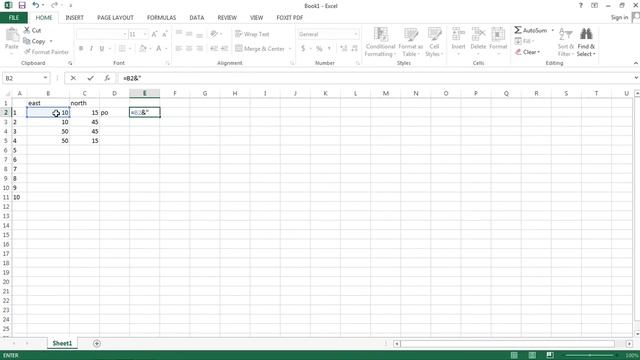Click the Increase Font Size icon
The image size is (640, 360).
coord(154,34)
